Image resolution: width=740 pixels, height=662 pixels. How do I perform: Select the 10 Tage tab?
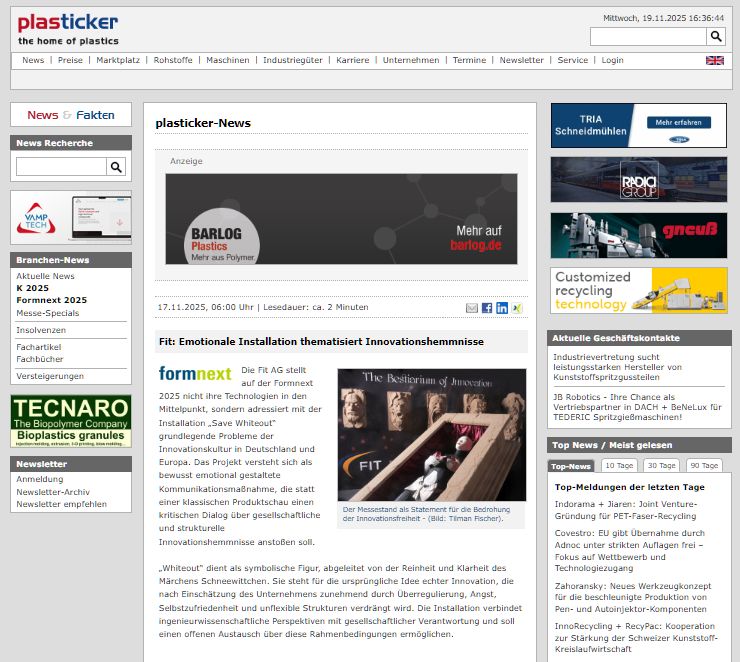(619, 466)
